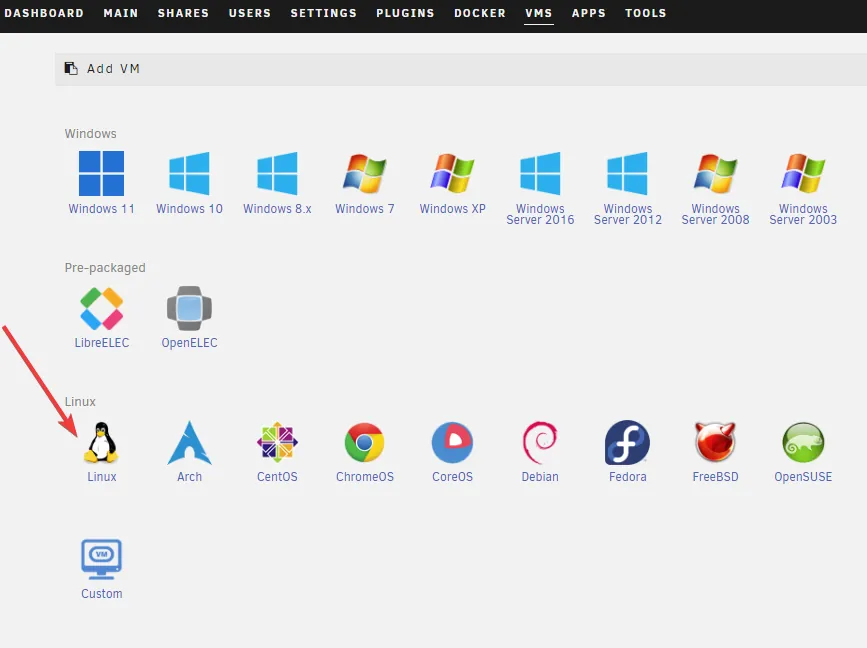The height and width of the screenshot is (648, 867).
Task: Pick the CentOS template icon
Action: (277, 443)
